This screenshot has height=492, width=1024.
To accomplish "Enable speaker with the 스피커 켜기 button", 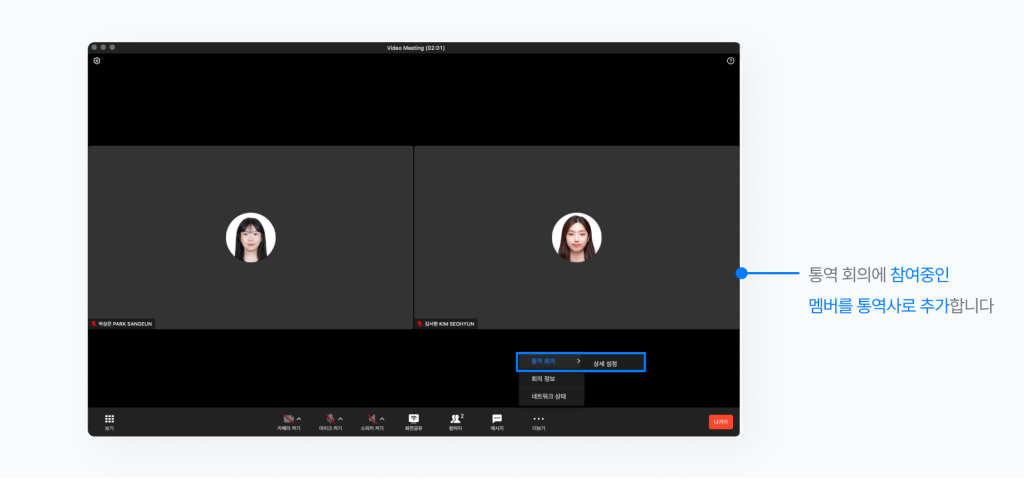I will [x=370, y=419].
